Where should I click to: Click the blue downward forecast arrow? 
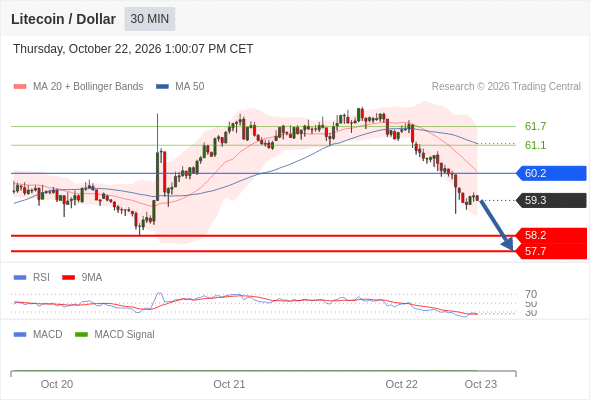point(497,225)
